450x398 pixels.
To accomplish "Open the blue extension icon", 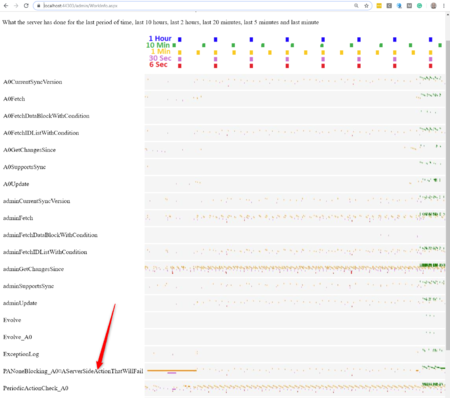I will pyautogui.click(x=399, y=6).
